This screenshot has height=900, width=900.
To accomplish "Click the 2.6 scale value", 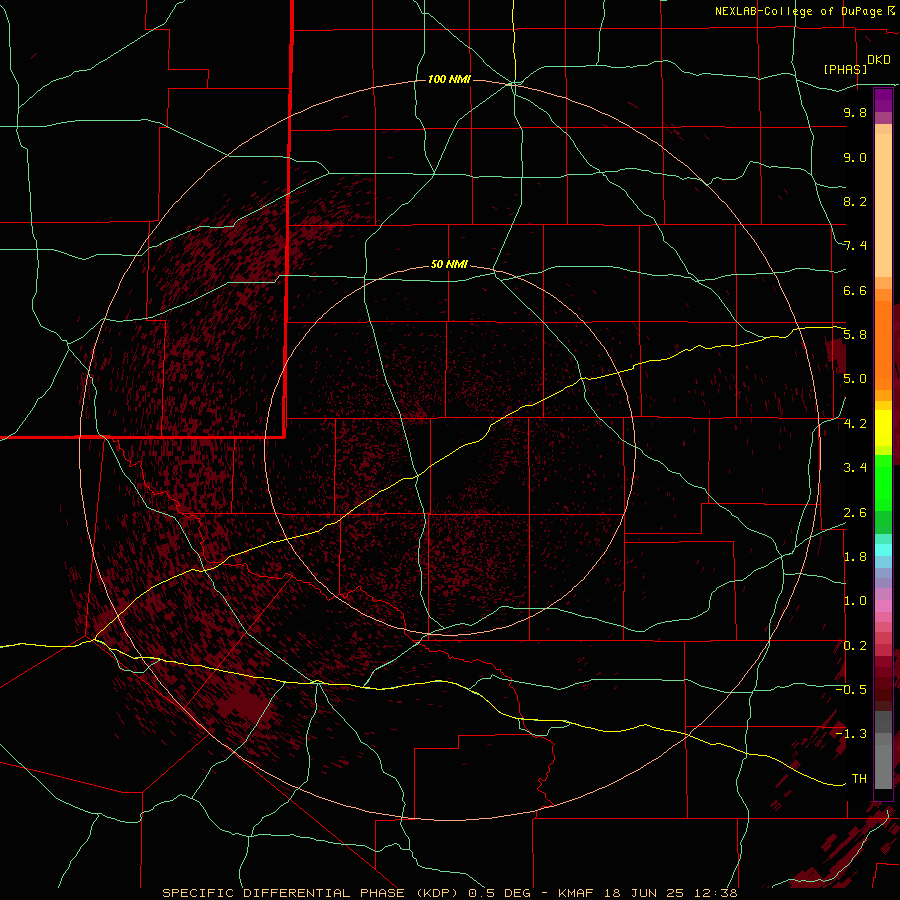I will coord(855,513).
